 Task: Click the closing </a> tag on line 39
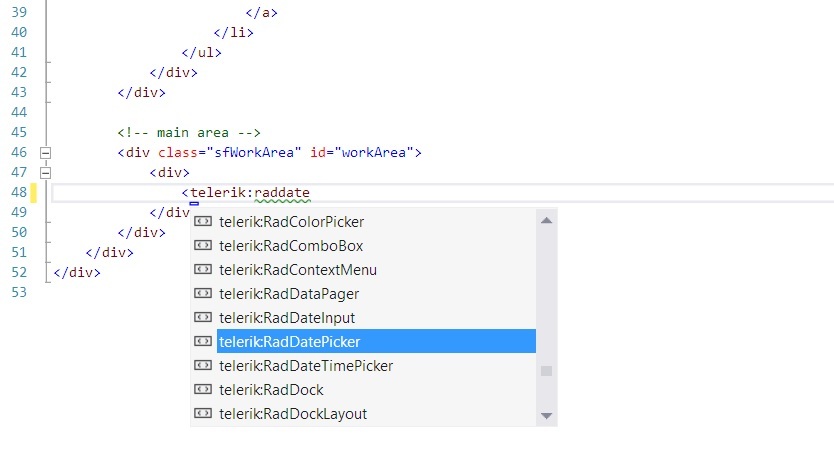(x=261, y=12)
